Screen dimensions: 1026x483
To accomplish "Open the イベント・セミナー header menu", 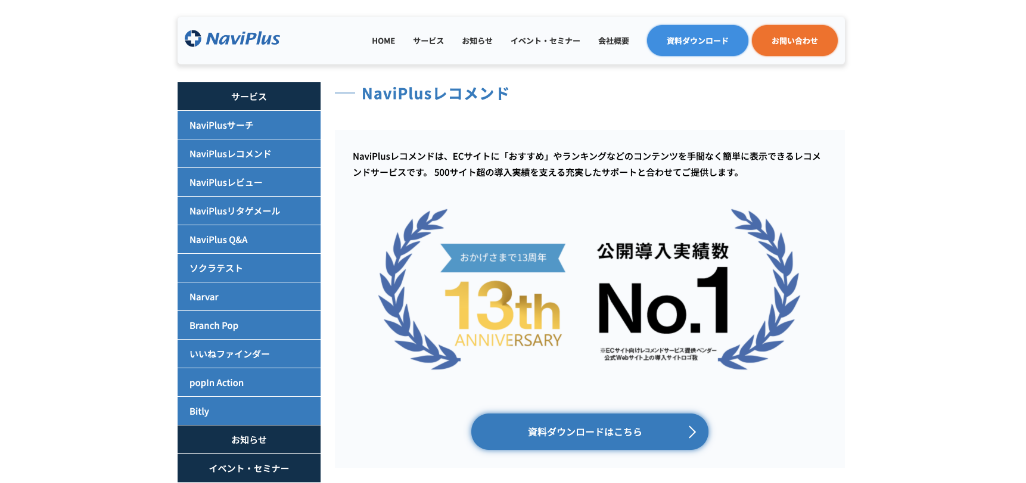I will click(x=545, y=41).
